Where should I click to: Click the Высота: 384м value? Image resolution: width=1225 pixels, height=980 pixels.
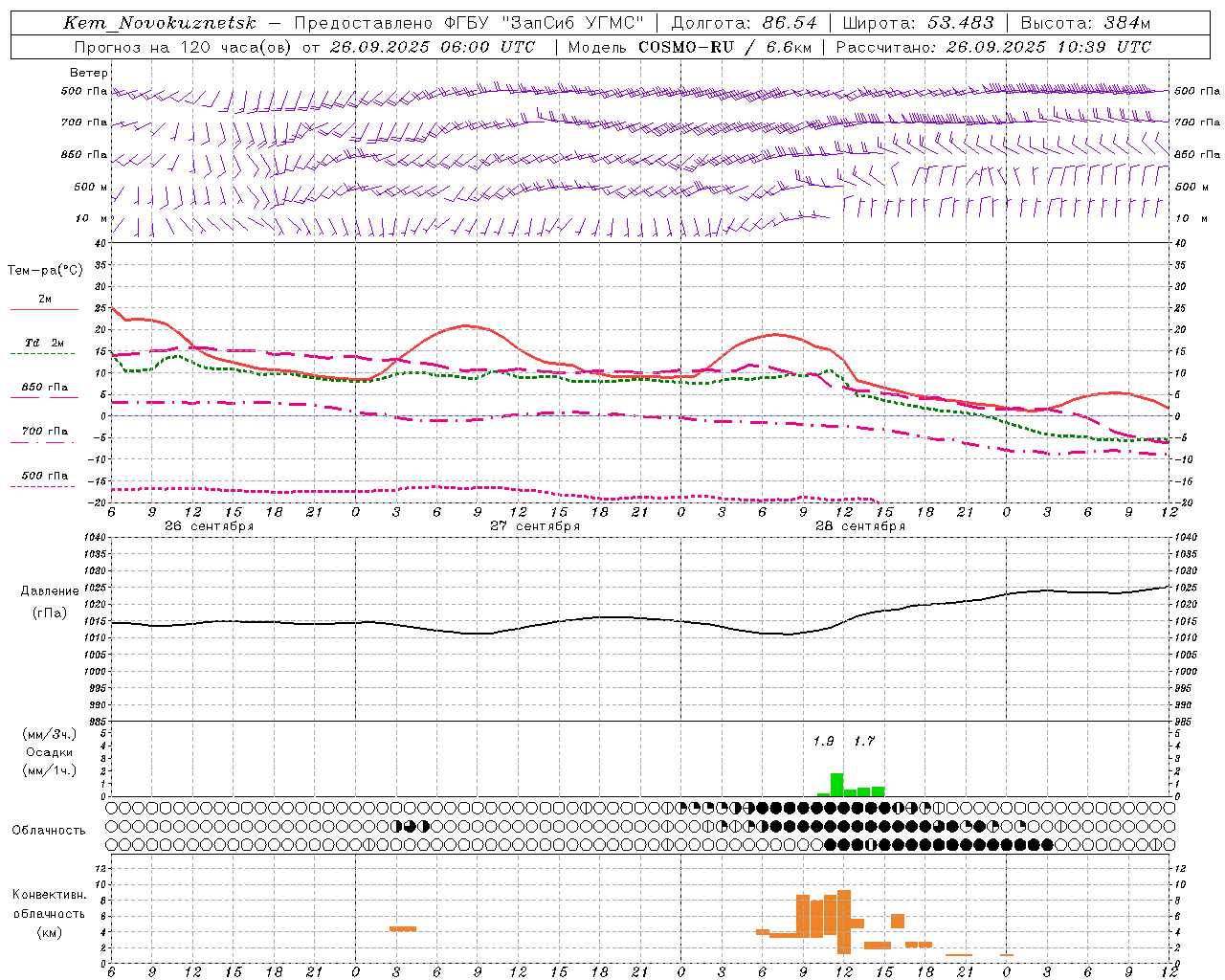[x=1085, y=23]
